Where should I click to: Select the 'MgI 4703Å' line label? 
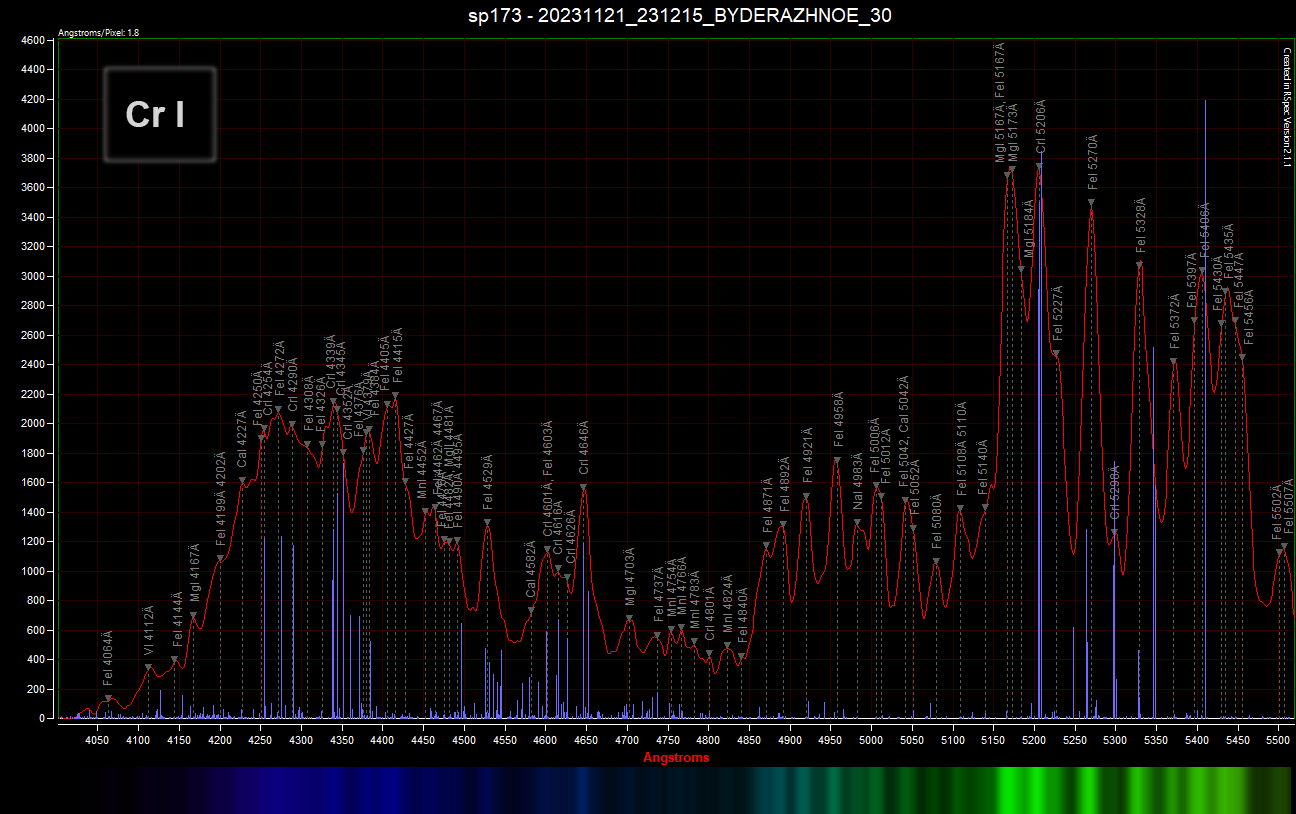[630, 577]
